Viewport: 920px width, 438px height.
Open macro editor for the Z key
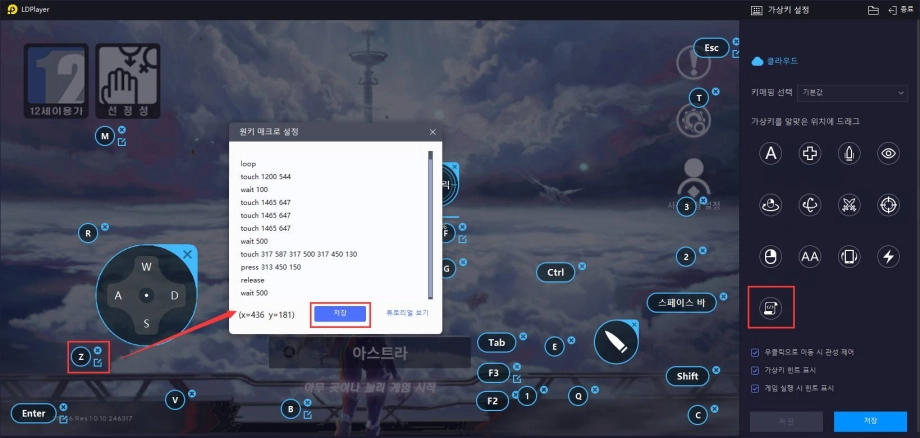pos(97,363)
